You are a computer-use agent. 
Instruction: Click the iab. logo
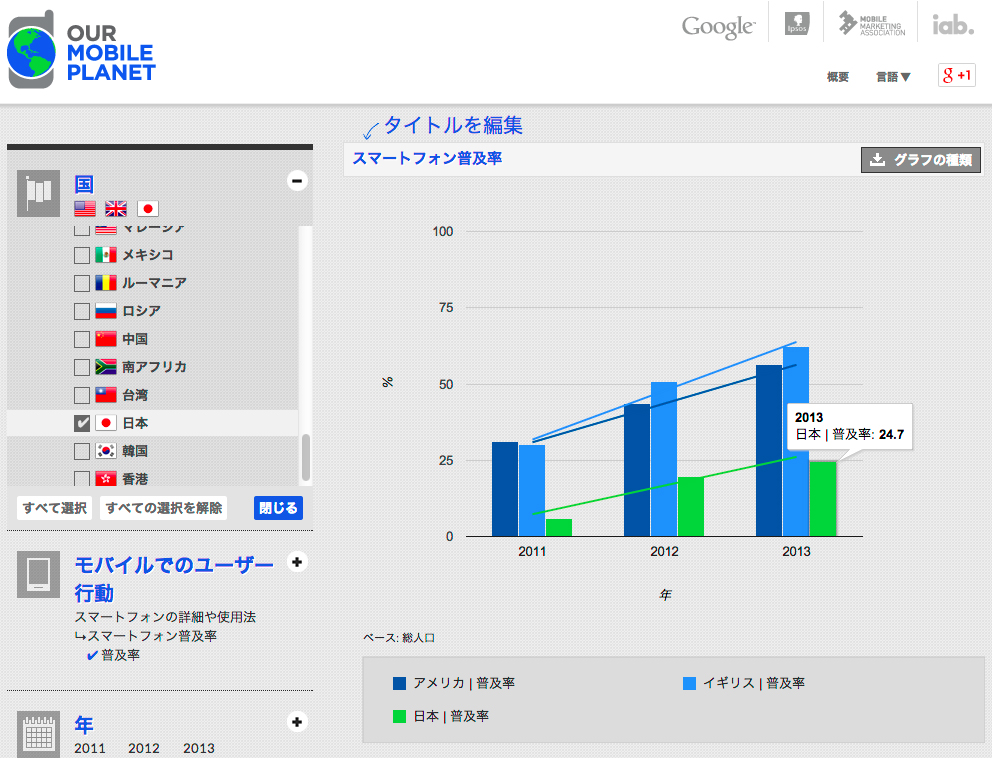[x=953, y=25]
